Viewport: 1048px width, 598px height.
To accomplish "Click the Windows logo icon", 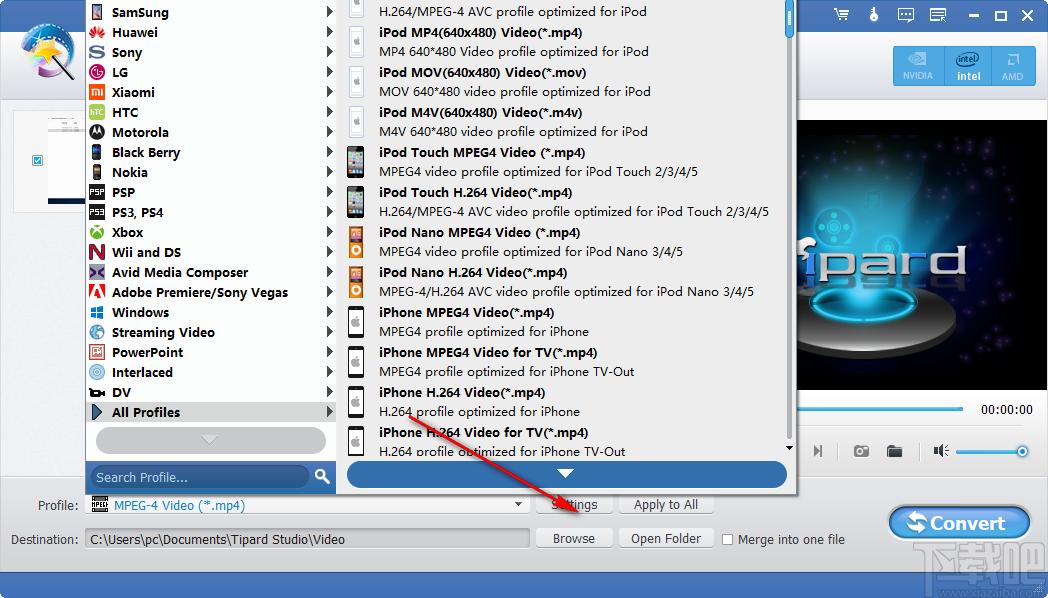I will (97, 312).
